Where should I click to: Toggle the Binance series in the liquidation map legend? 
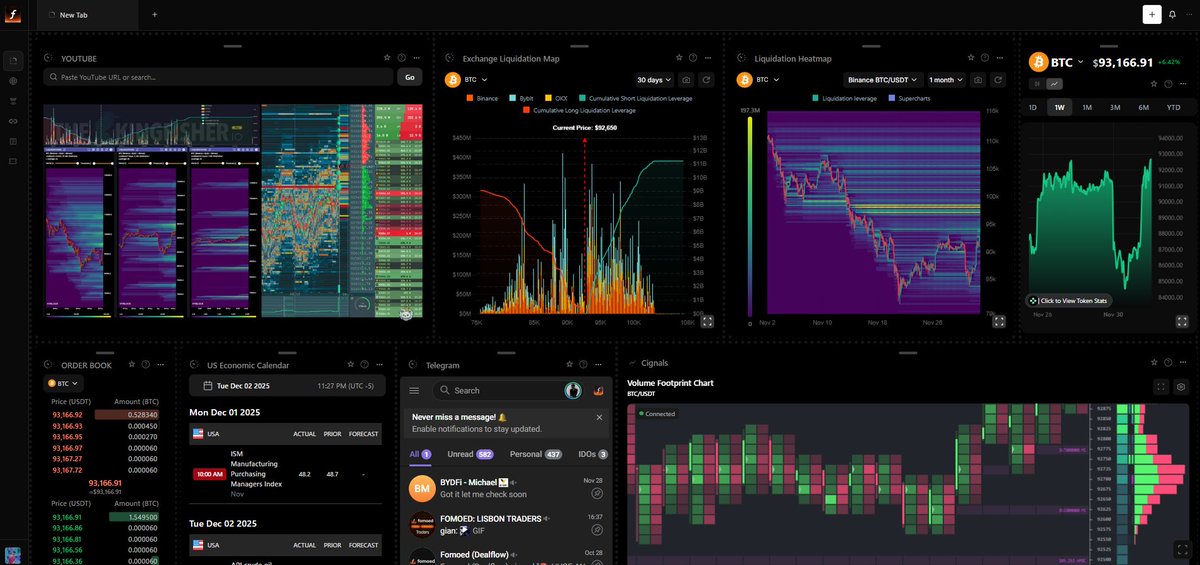pos(482,98)
